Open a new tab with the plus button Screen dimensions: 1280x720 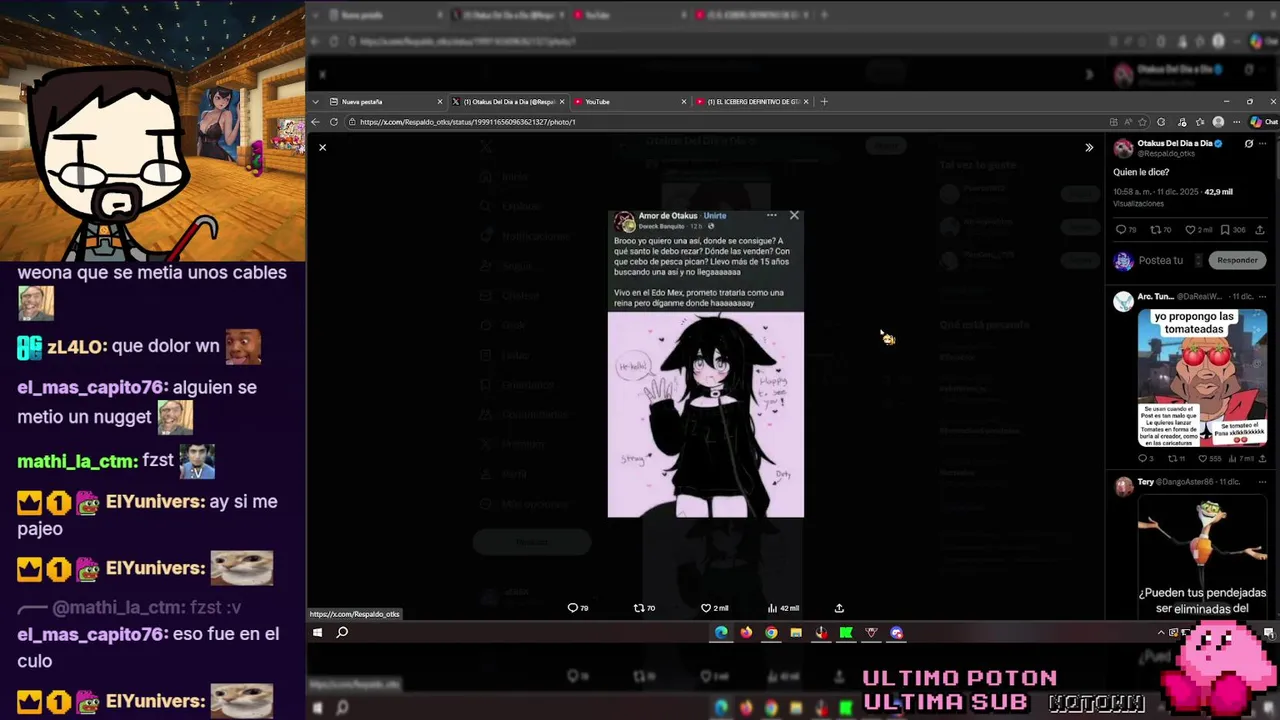point(824,102)
